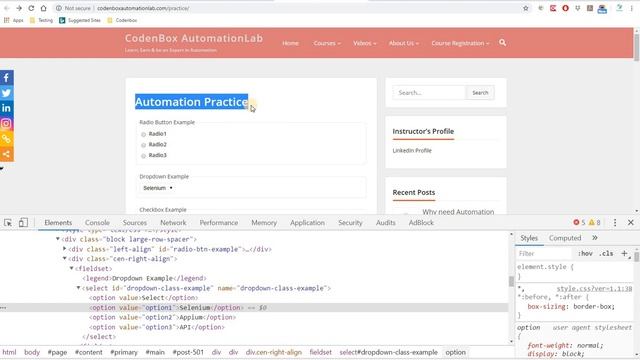Image resolution: width=640 pixels, height=360 pixels.
Task: Open the Computed styles tab
Action: pyautogui.click(x=565, y=238)
